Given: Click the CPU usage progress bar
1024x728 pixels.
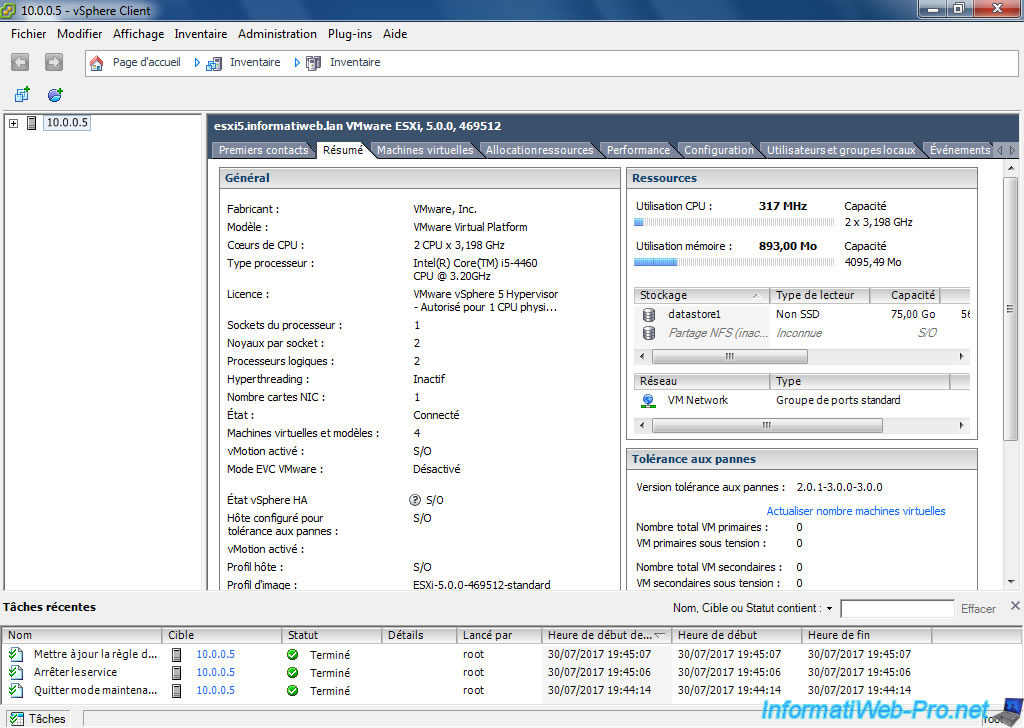Looking at the screenshot, I should point(734,222).
